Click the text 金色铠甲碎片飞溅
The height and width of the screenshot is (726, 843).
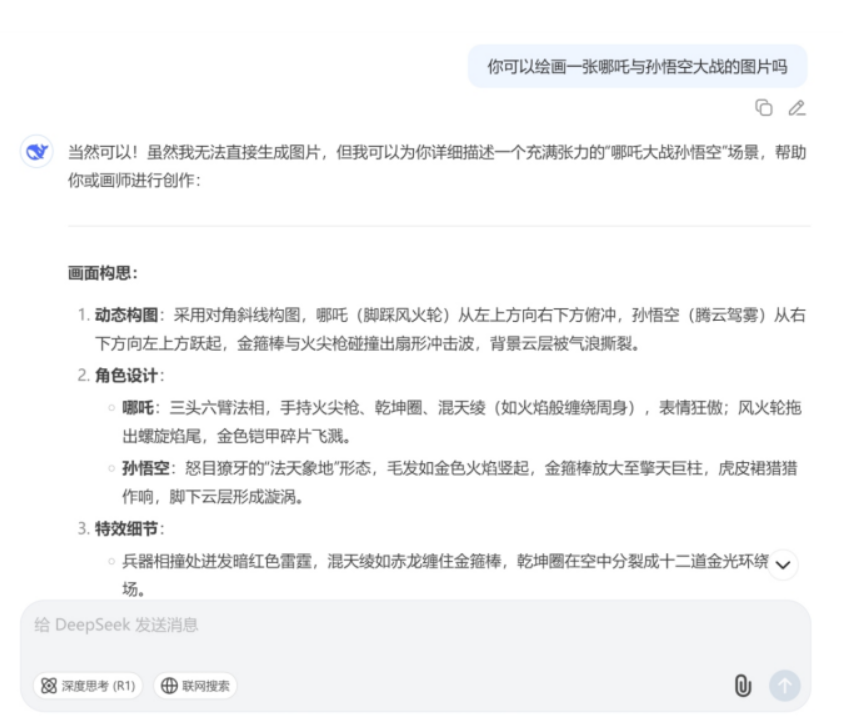coord(280,436)
